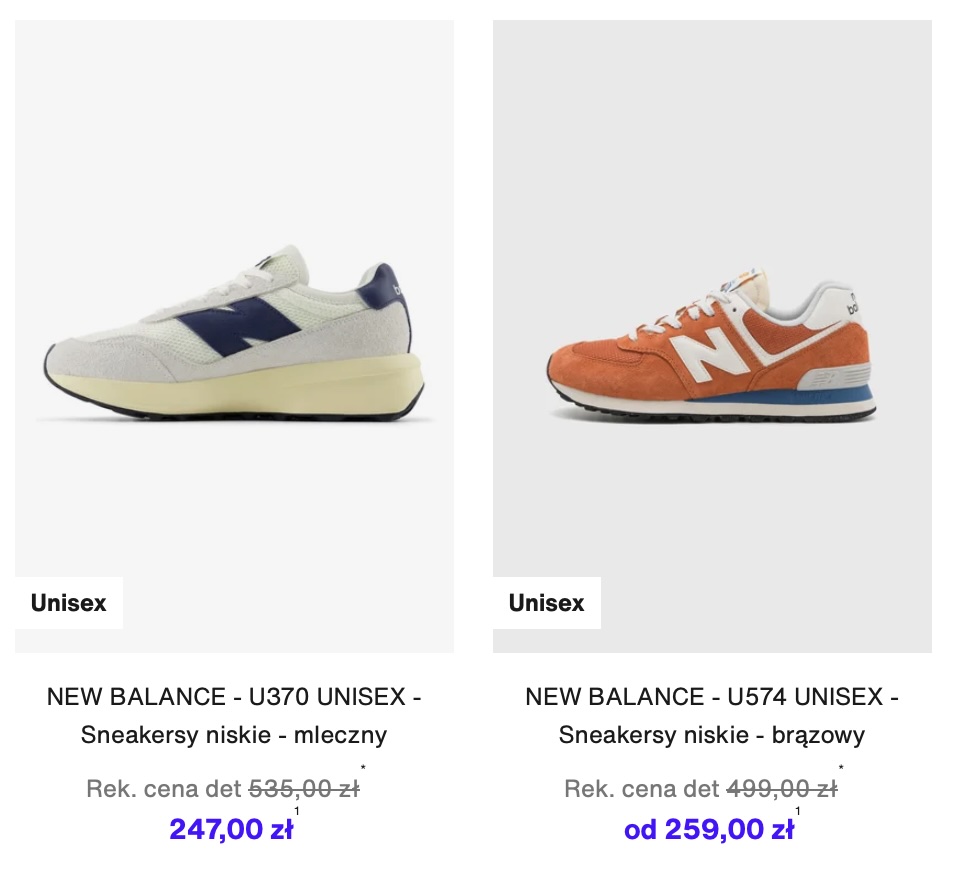
Task: Select the 247,00 zł sale price
Action: click(231, 829)
